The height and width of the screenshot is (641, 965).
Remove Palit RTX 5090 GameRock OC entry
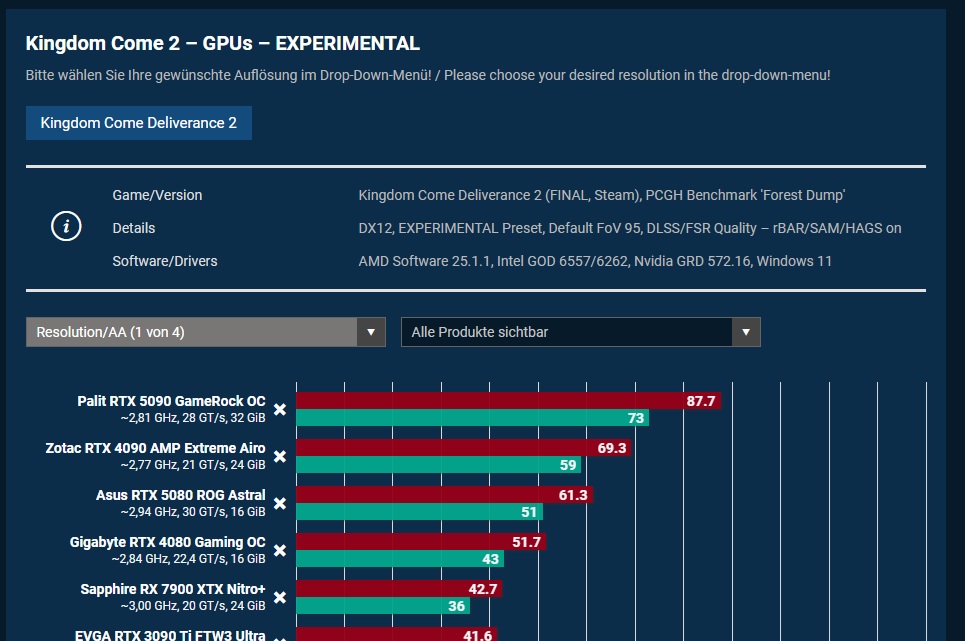coord(279,410)
